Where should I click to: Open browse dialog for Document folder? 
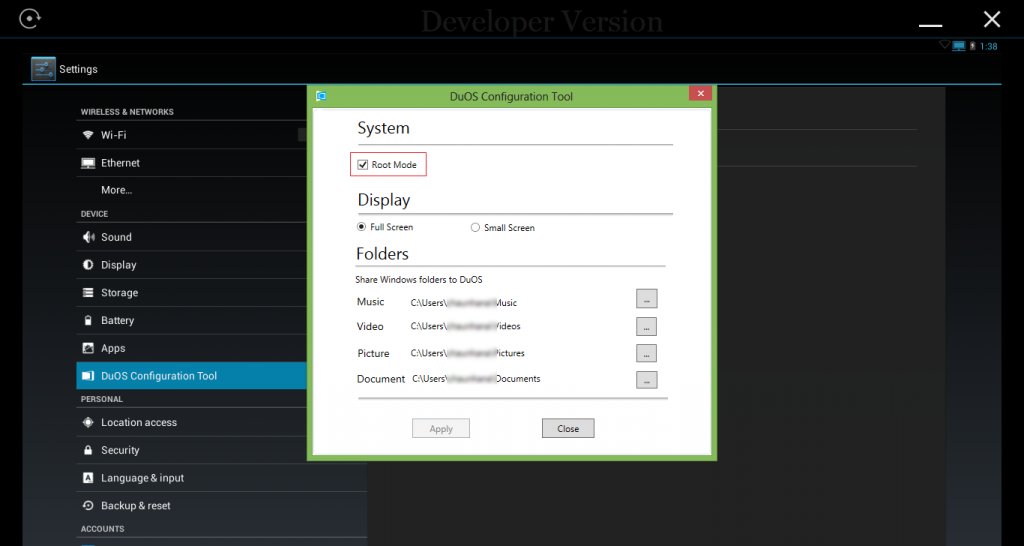(646, 379)
